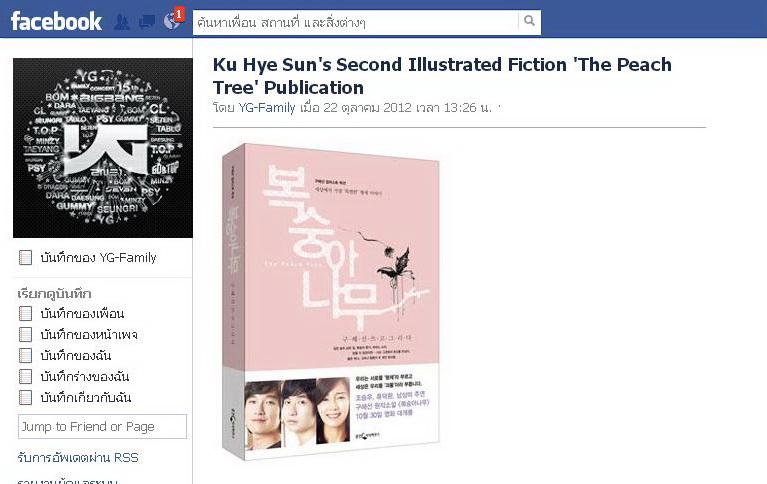This screenshot has width=767, height=484.
Task: Click the รับการอัพเดตผ่าน RSS link
Action: pyautogui.click(x=78, y=458)
